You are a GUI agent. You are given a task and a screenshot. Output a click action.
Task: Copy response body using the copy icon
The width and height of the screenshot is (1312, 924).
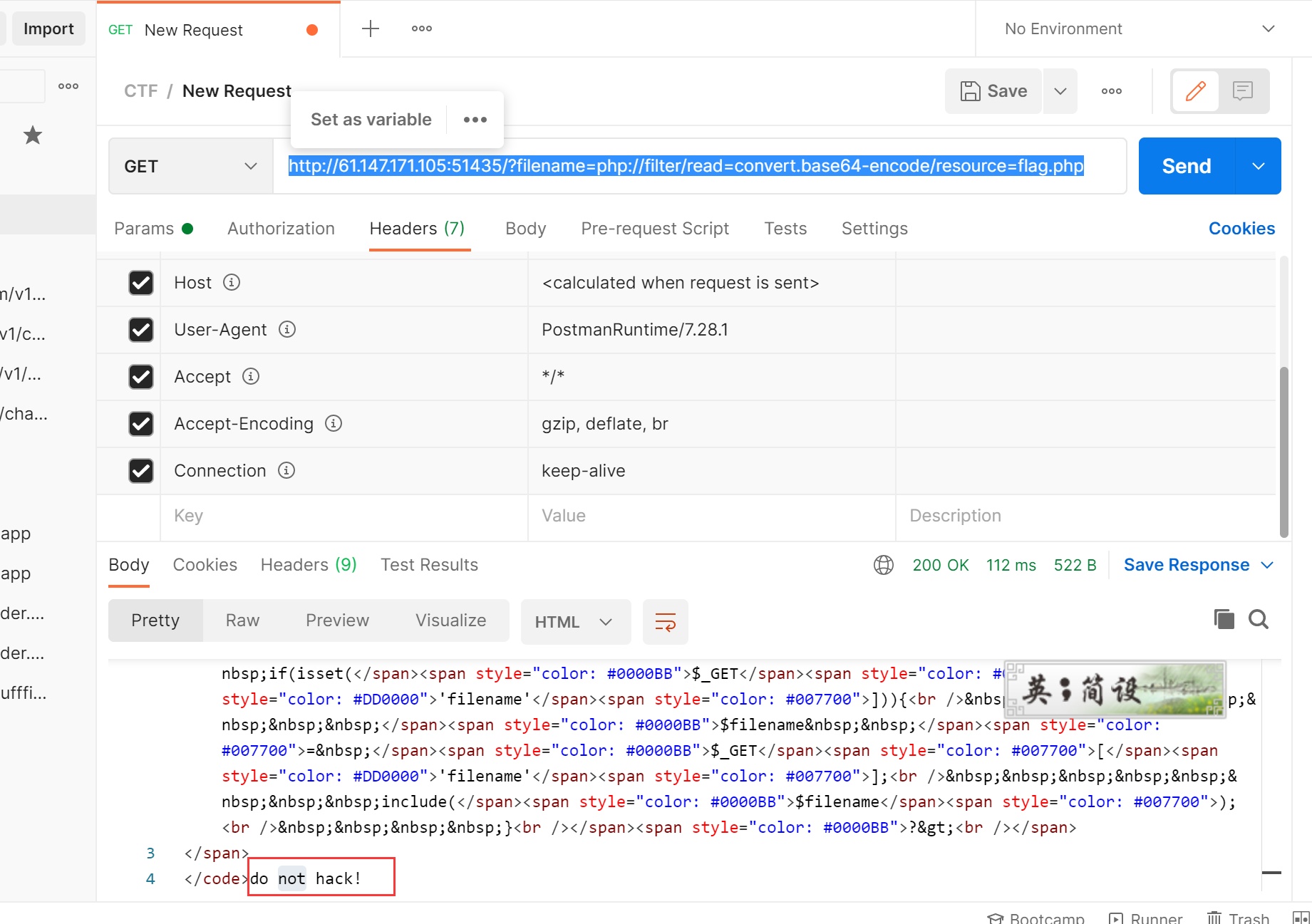coord(1224,619)
